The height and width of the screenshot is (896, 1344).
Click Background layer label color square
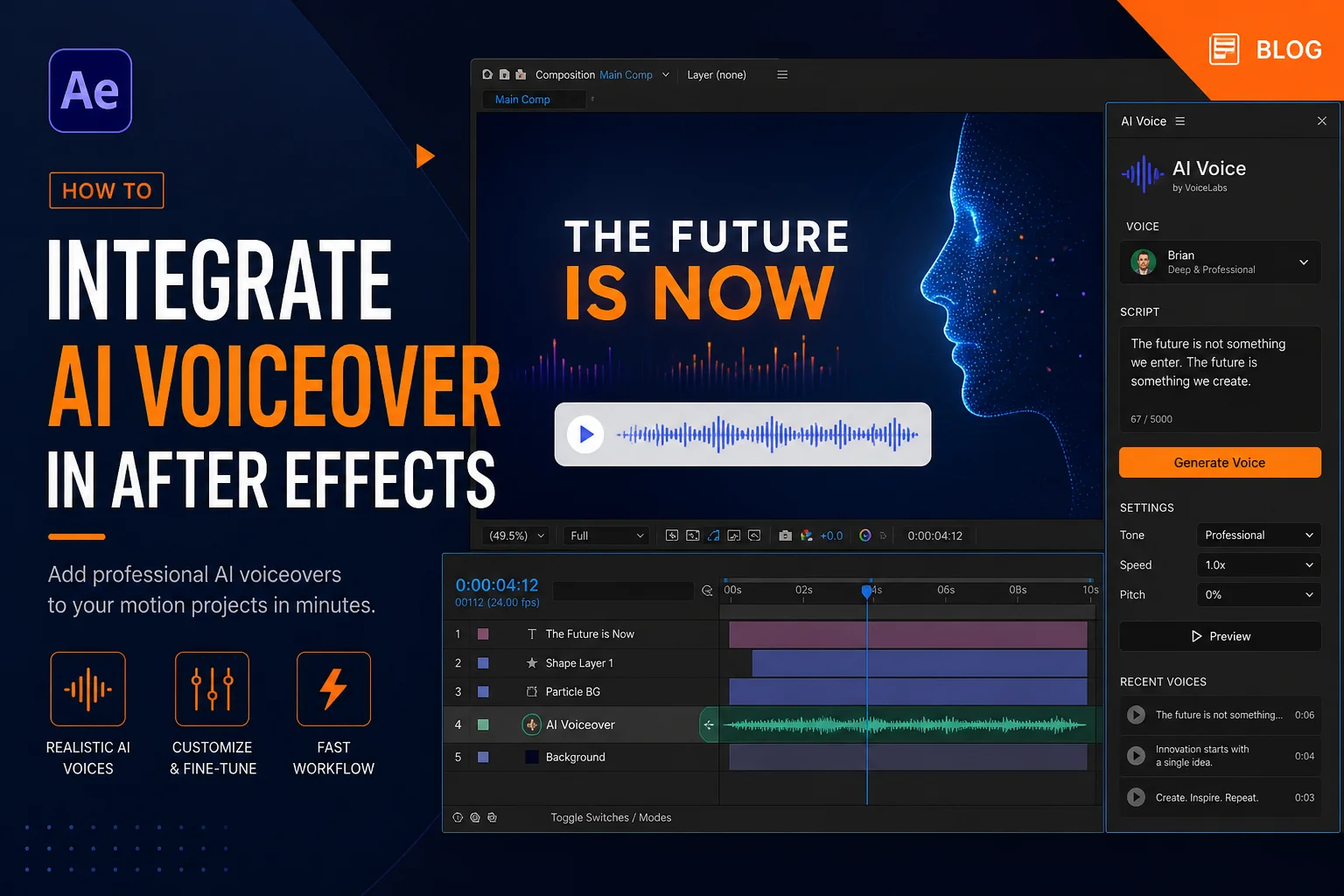483,757
